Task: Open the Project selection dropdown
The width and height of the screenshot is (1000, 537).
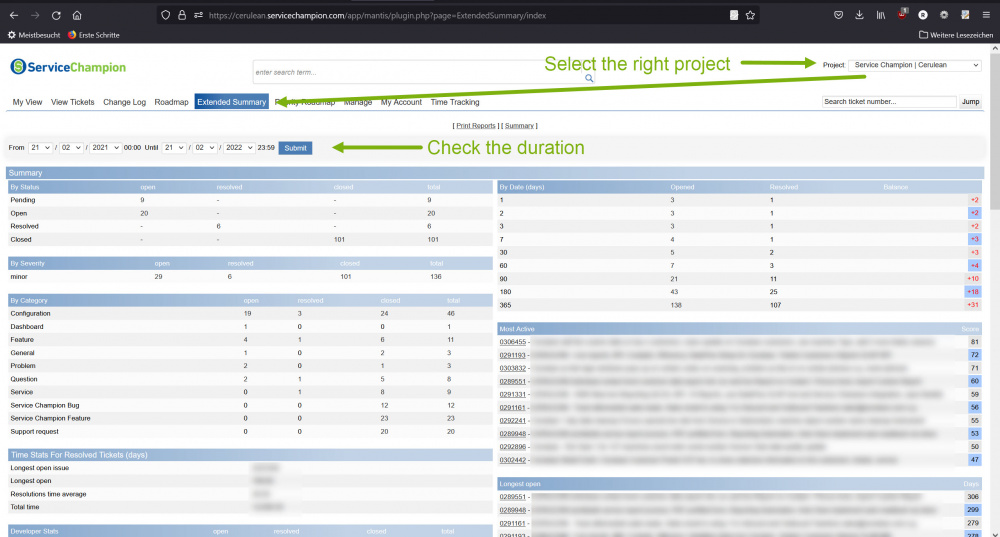Action: coord(915,65)
